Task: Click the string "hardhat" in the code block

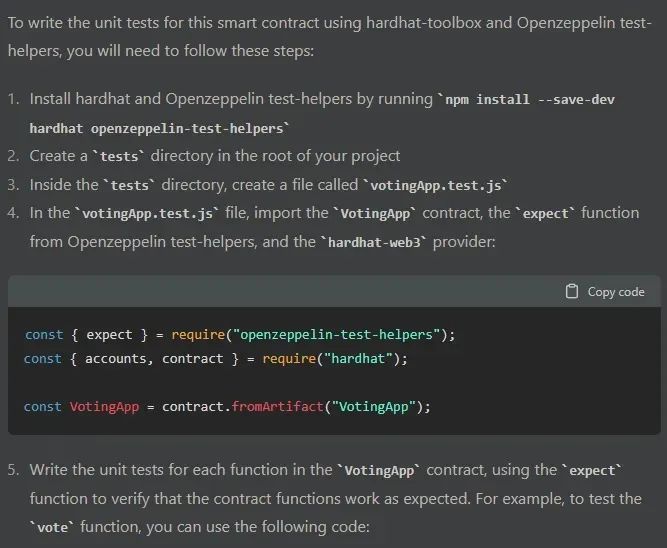Action: [x=358, y=359]
